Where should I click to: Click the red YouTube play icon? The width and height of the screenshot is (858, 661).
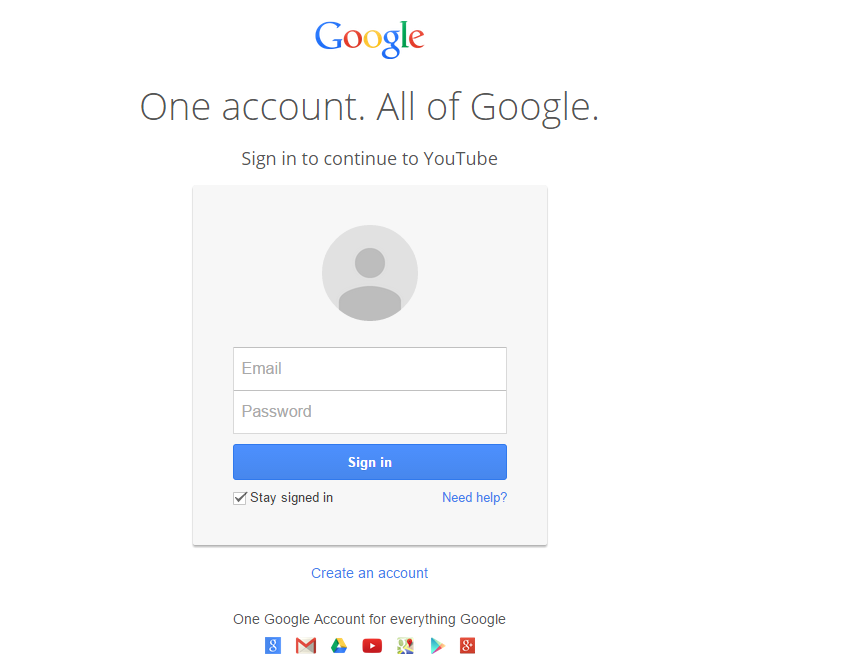click(x=372, y=646)
